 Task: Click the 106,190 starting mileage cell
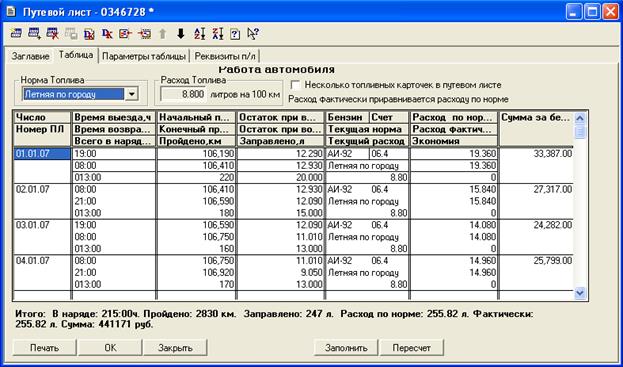(x=196, y=154)
